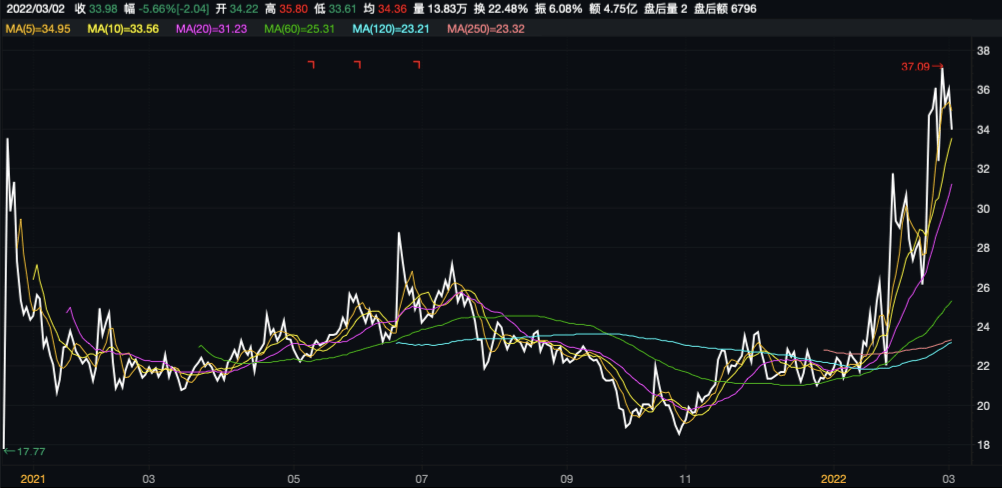Select the MA(120)=23.21 cyan indicator label
This screenshot has height=488, width=1002.
point(392,29)
